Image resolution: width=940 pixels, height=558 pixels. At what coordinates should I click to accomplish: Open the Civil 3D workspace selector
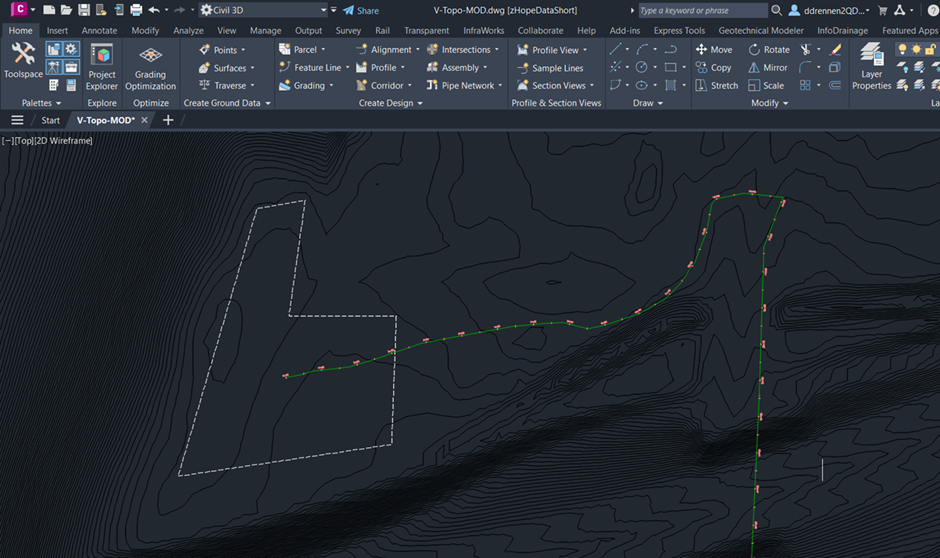click(x=265, y=10)
